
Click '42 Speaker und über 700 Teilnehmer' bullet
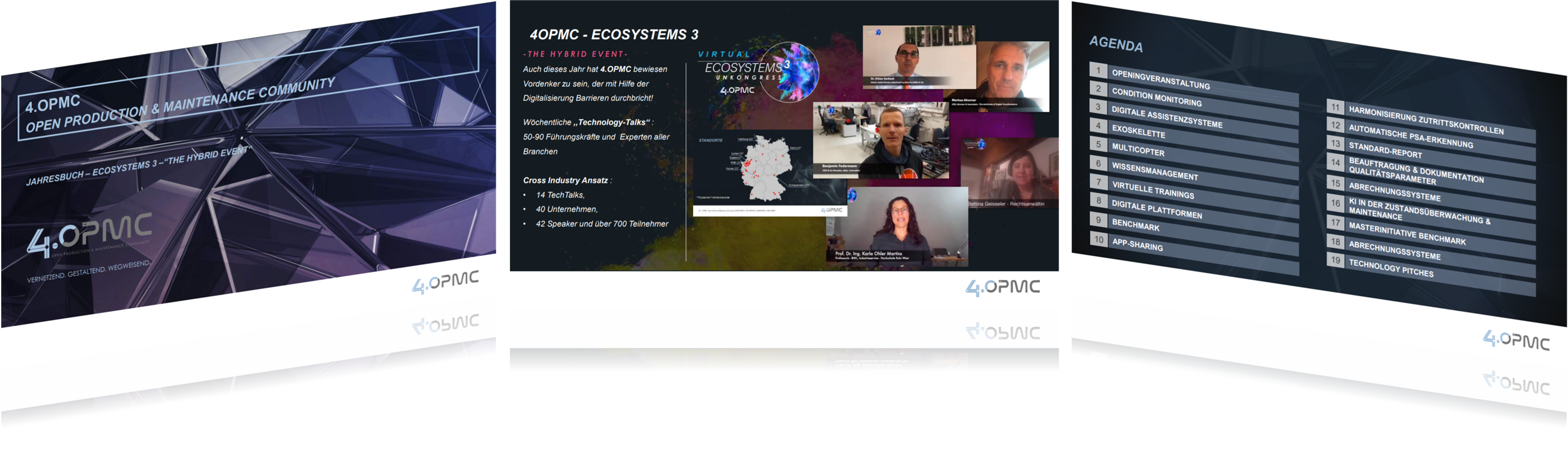602,224
